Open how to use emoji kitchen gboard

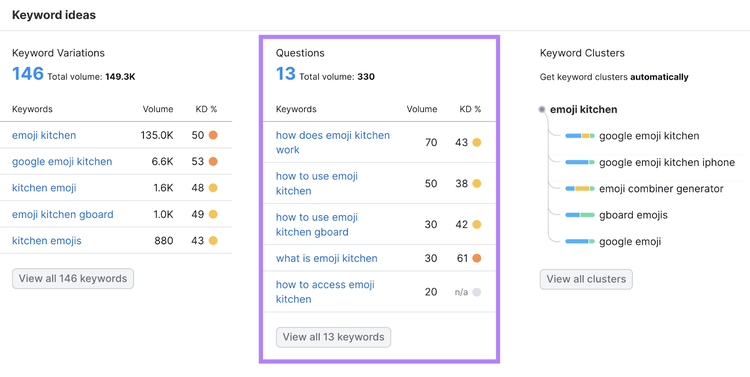pos(317,224)
